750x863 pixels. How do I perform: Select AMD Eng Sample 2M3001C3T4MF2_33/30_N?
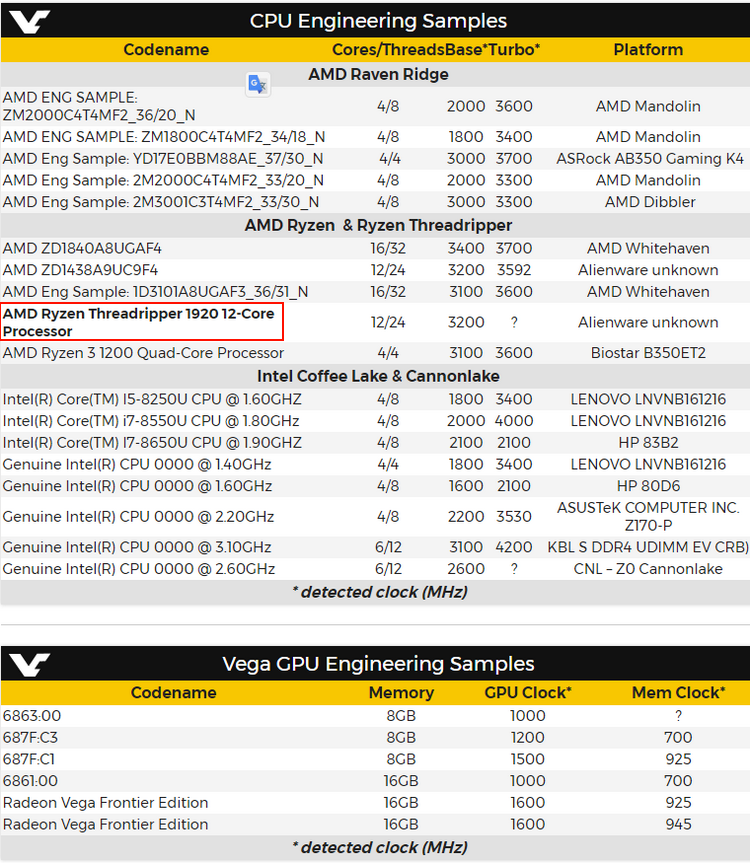161,202
